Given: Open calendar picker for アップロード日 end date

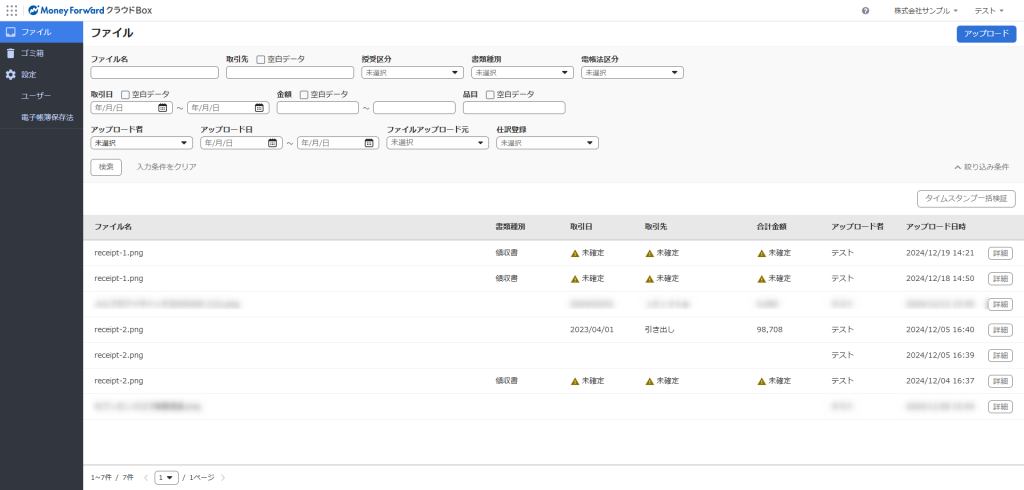Looking at the screenshot, I should 369,143.
